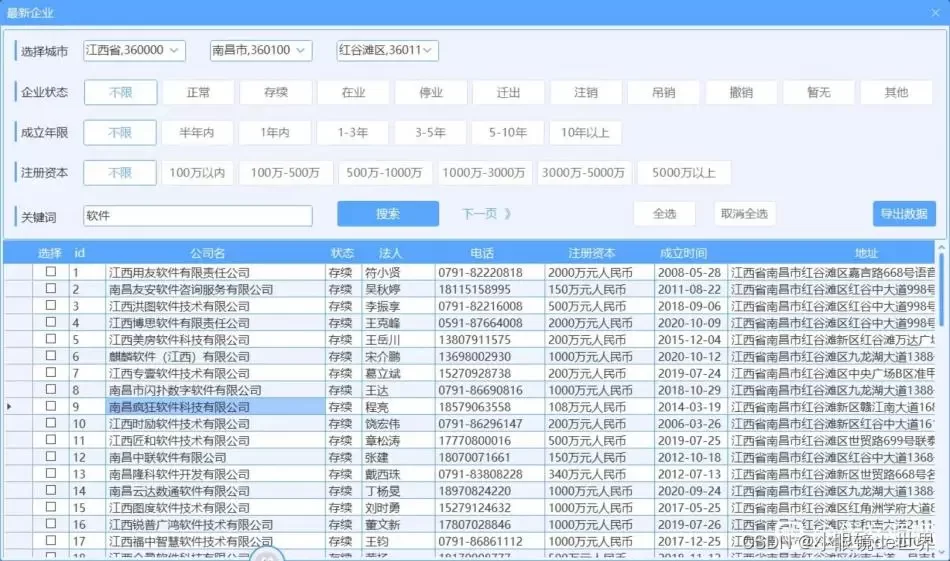Image resolution: width=950 pixels, height=561 pixels.
Task: Pick the 吊销 enterprise status option
Action: [x=663, y=92]
